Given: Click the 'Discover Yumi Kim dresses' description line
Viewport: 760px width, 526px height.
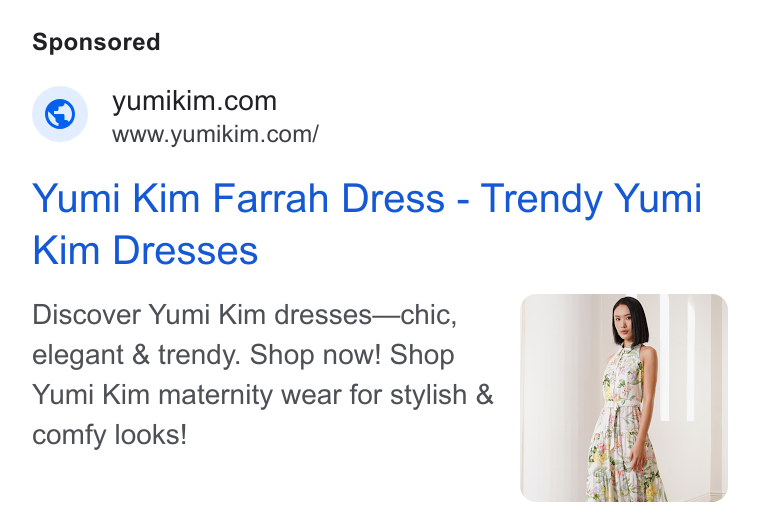Looking at the screenshot, I should 244,315.
